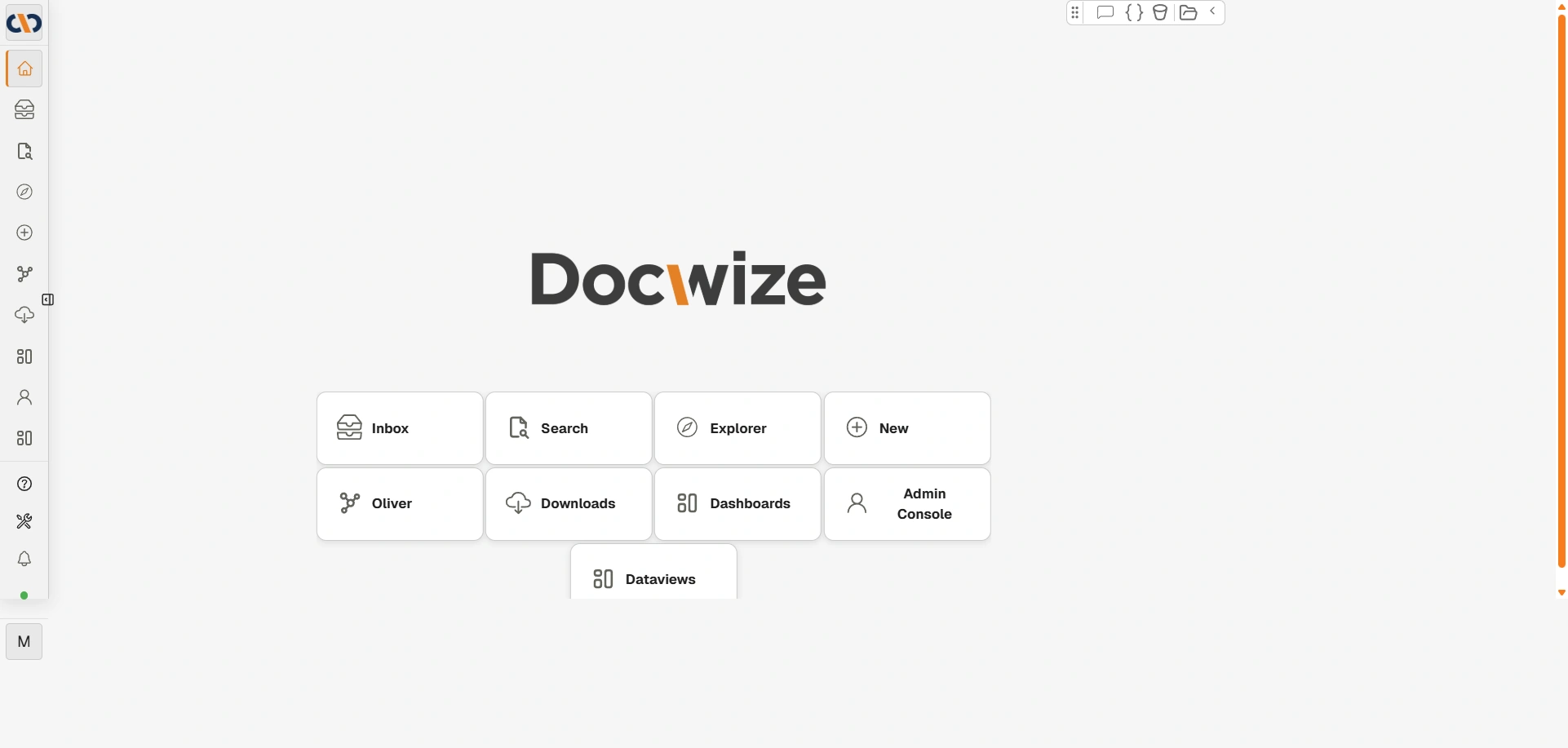Open Dashboards icon in sidebar
1568x748 pixels.
(24, 356)
